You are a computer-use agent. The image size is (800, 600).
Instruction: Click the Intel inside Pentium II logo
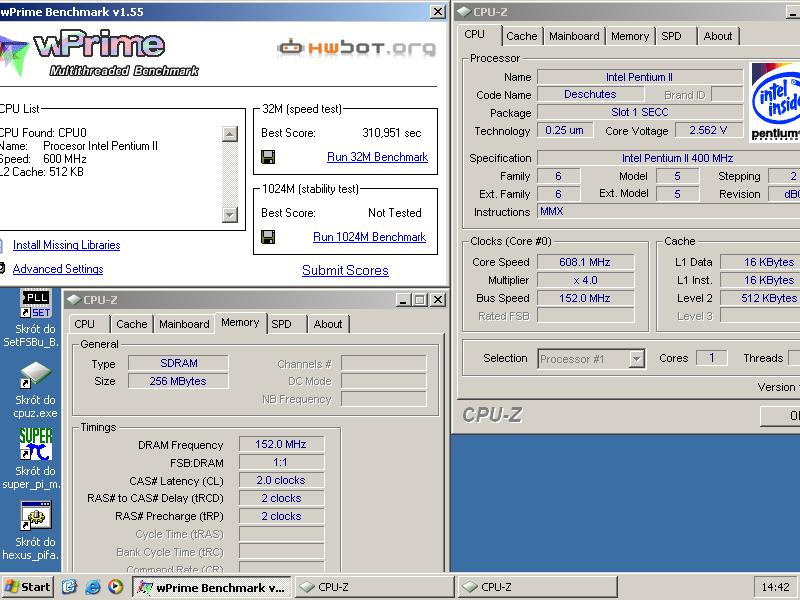tap(775, 102)
